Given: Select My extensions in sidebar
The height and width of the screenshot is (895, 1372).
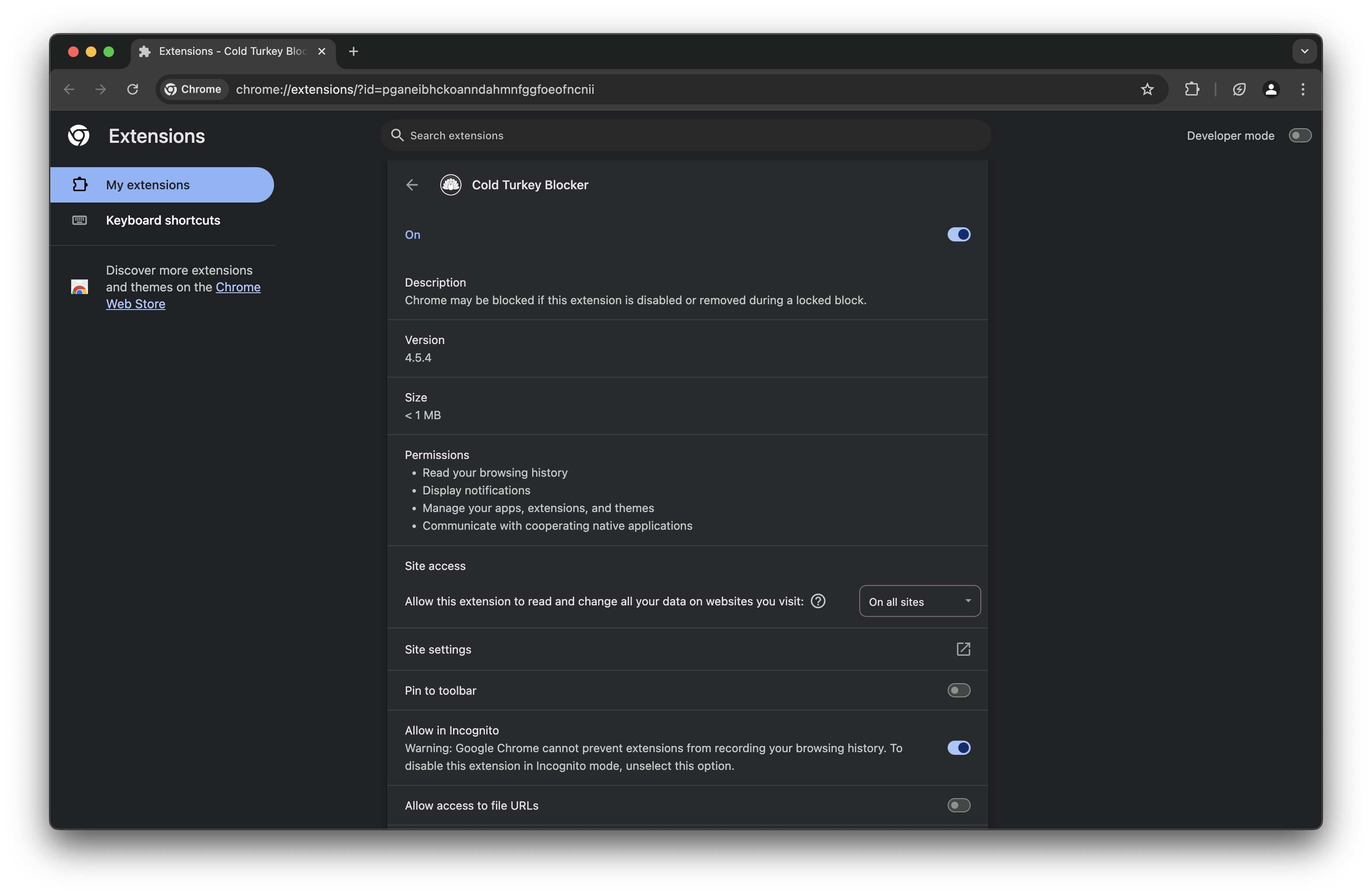Looking at the screenshot, I should coord(161,184).
